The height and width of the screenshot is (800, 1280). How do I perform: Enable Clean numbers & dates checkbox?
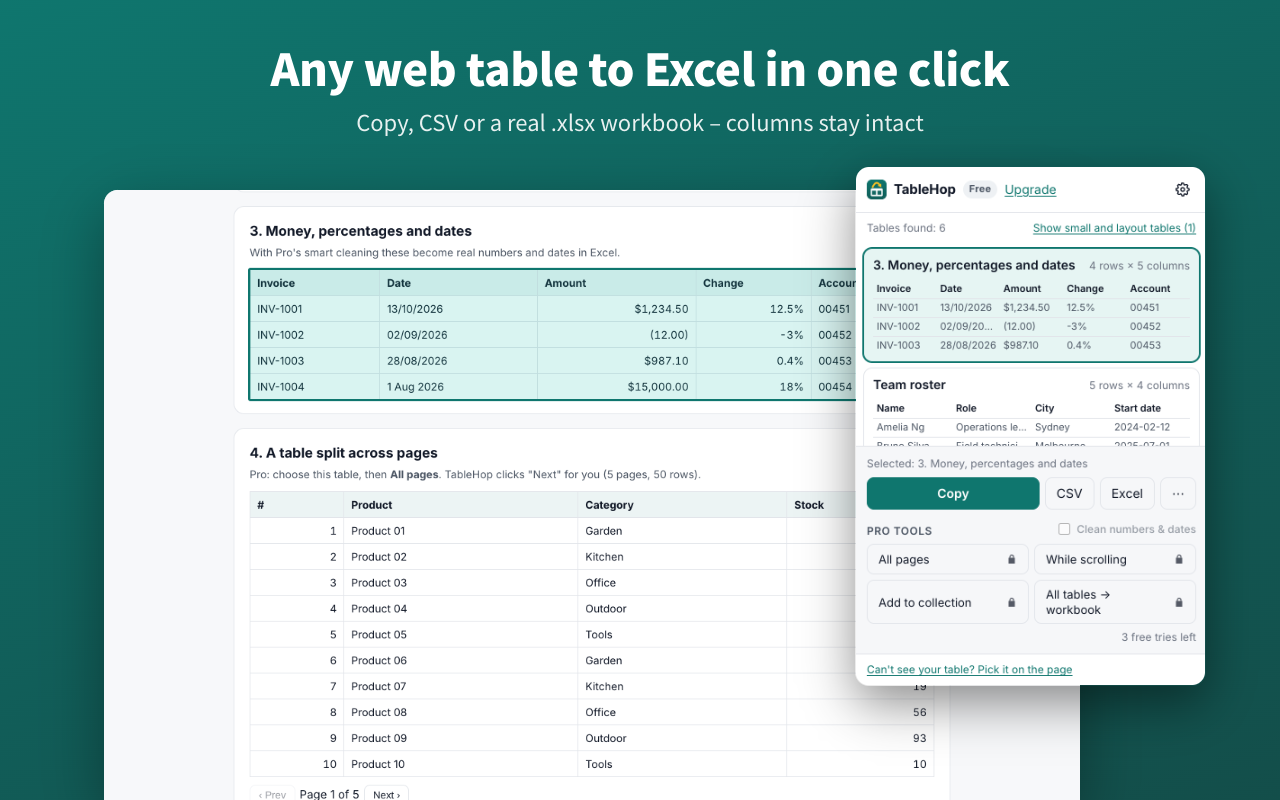1064,529
